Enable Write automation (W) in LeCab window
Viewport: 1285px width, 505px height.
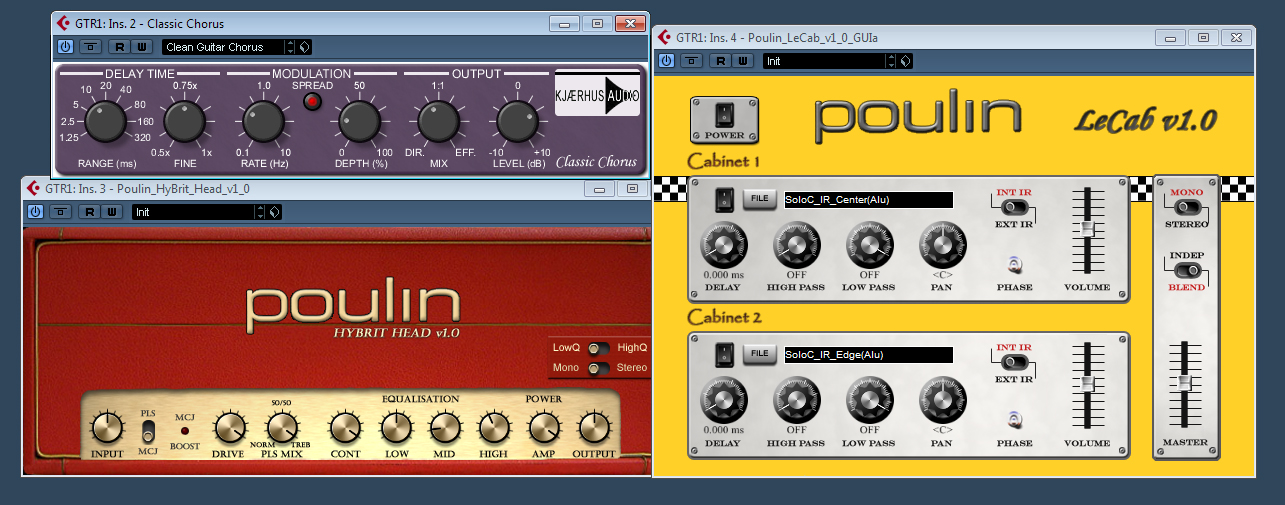743,61
